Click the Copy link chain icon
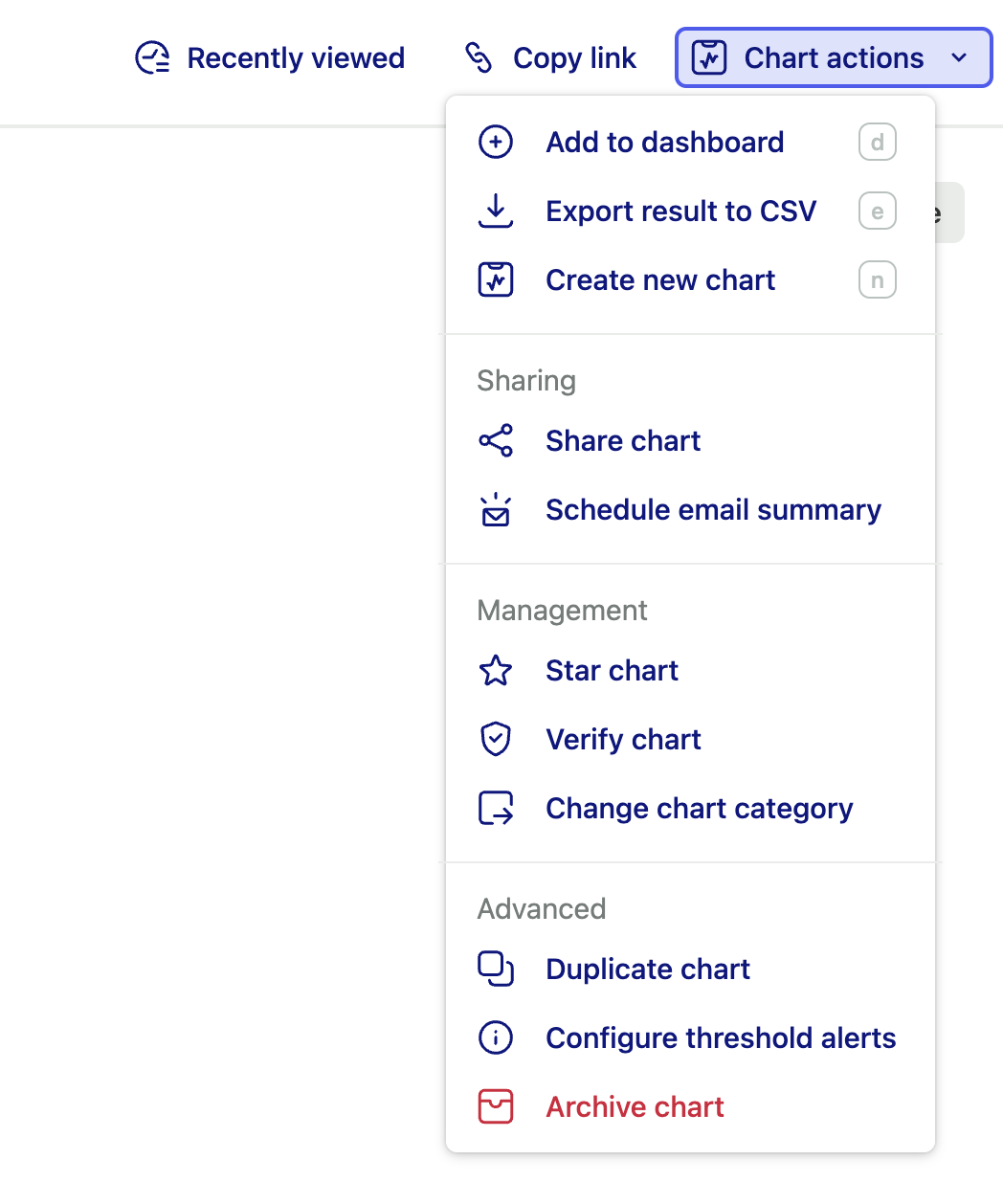Viewport: 1003px width, 1204px height. (479, 58)
